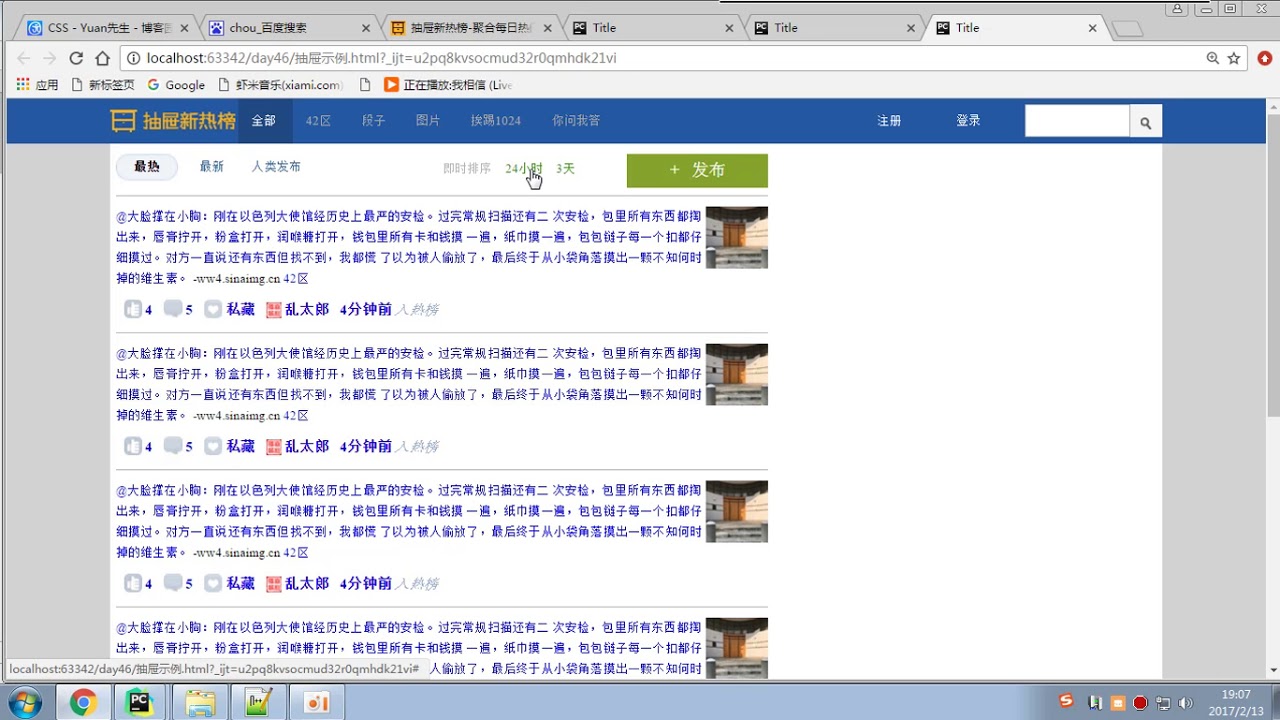This screenshot has height=720, width=1280.
Task: Click the comment bubble icon in first post
Action: (173, 309)
